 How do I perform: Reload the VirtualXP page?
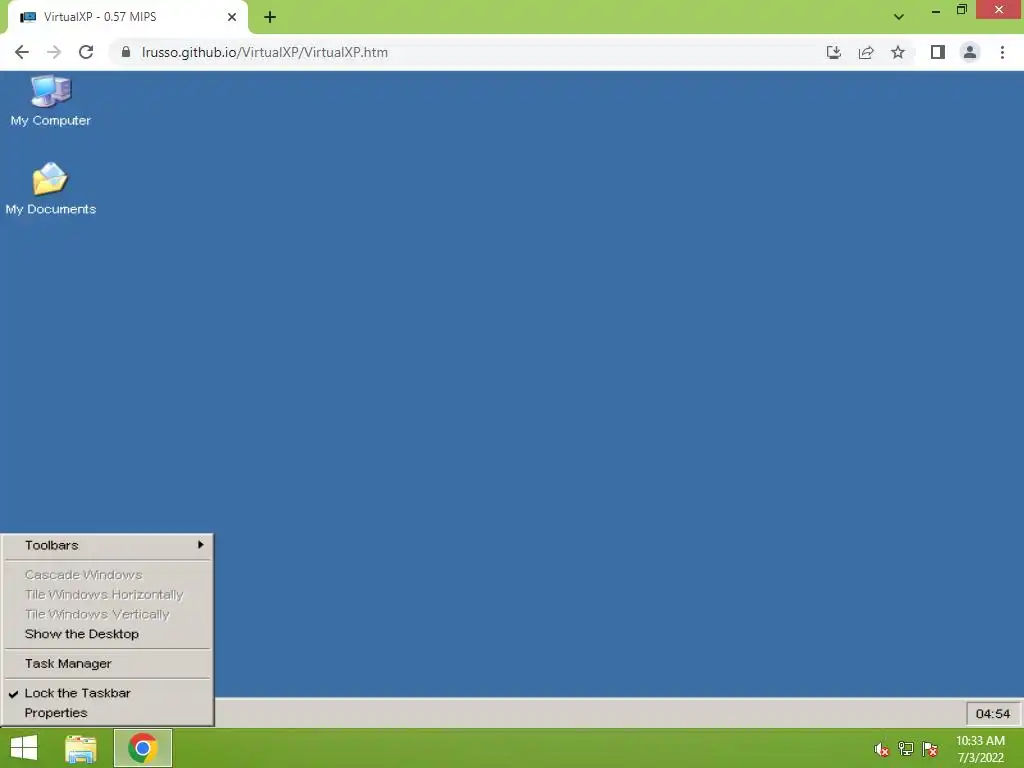86,52
